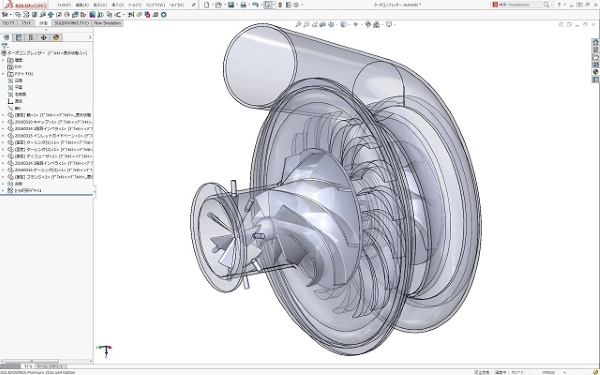This screenshot has height=375, width=600.
Task: Open the FeatureManager design tree tab icon
Action: tap(6, 38)
